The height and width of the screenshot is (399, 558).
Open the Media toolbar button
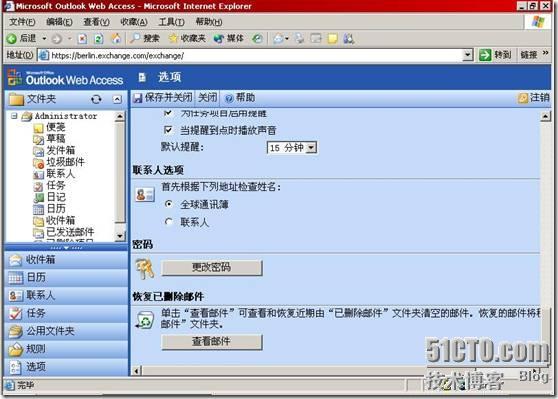pyautogui.click(x=228, y=38)
